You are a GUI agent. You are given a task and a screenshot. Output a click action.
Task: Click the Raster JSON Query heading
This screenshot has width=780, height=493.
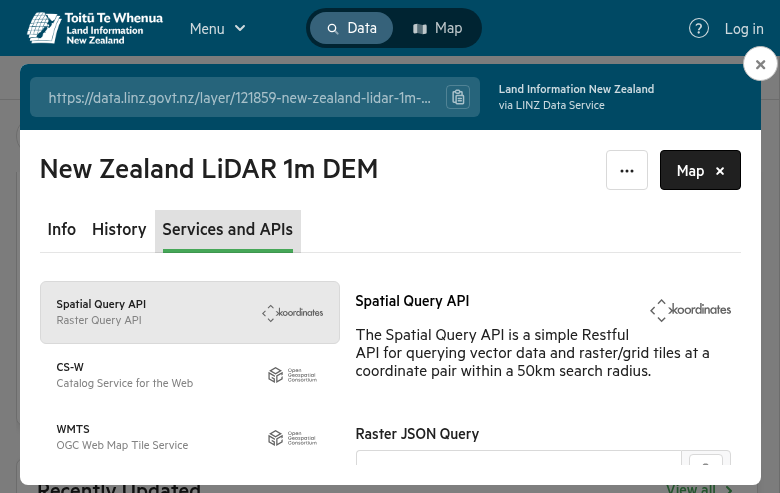click(417, 434)
